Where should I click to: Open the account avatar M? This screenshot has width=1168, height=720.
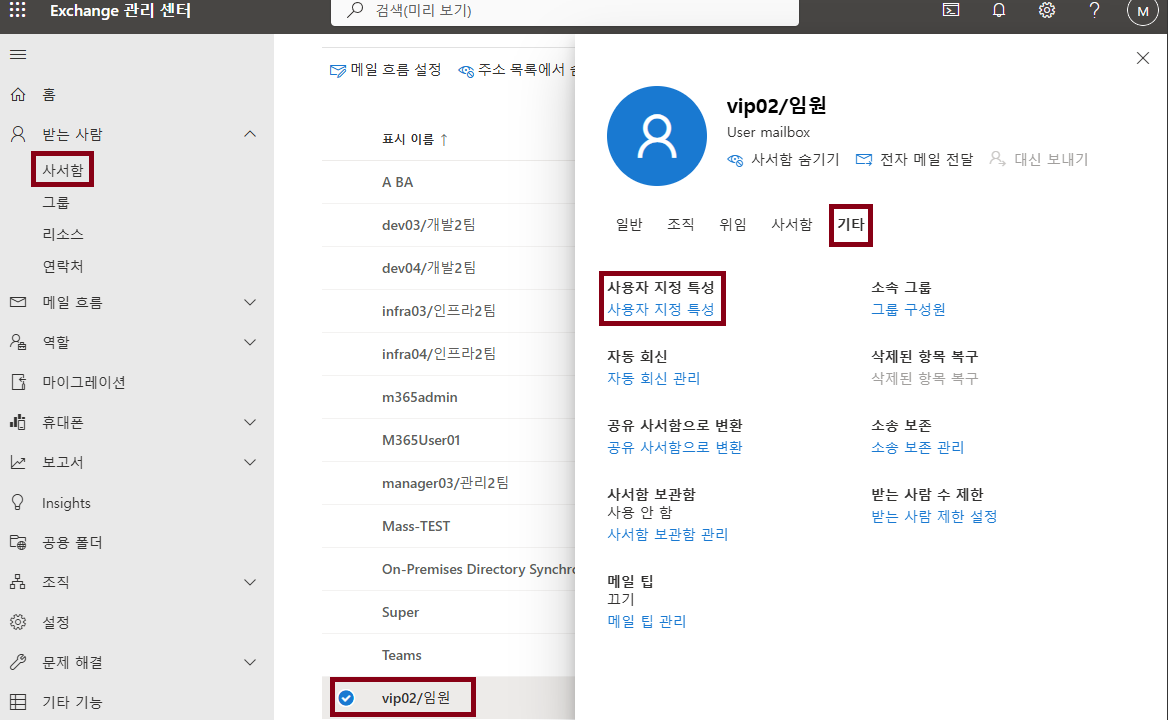(1143, 11)
